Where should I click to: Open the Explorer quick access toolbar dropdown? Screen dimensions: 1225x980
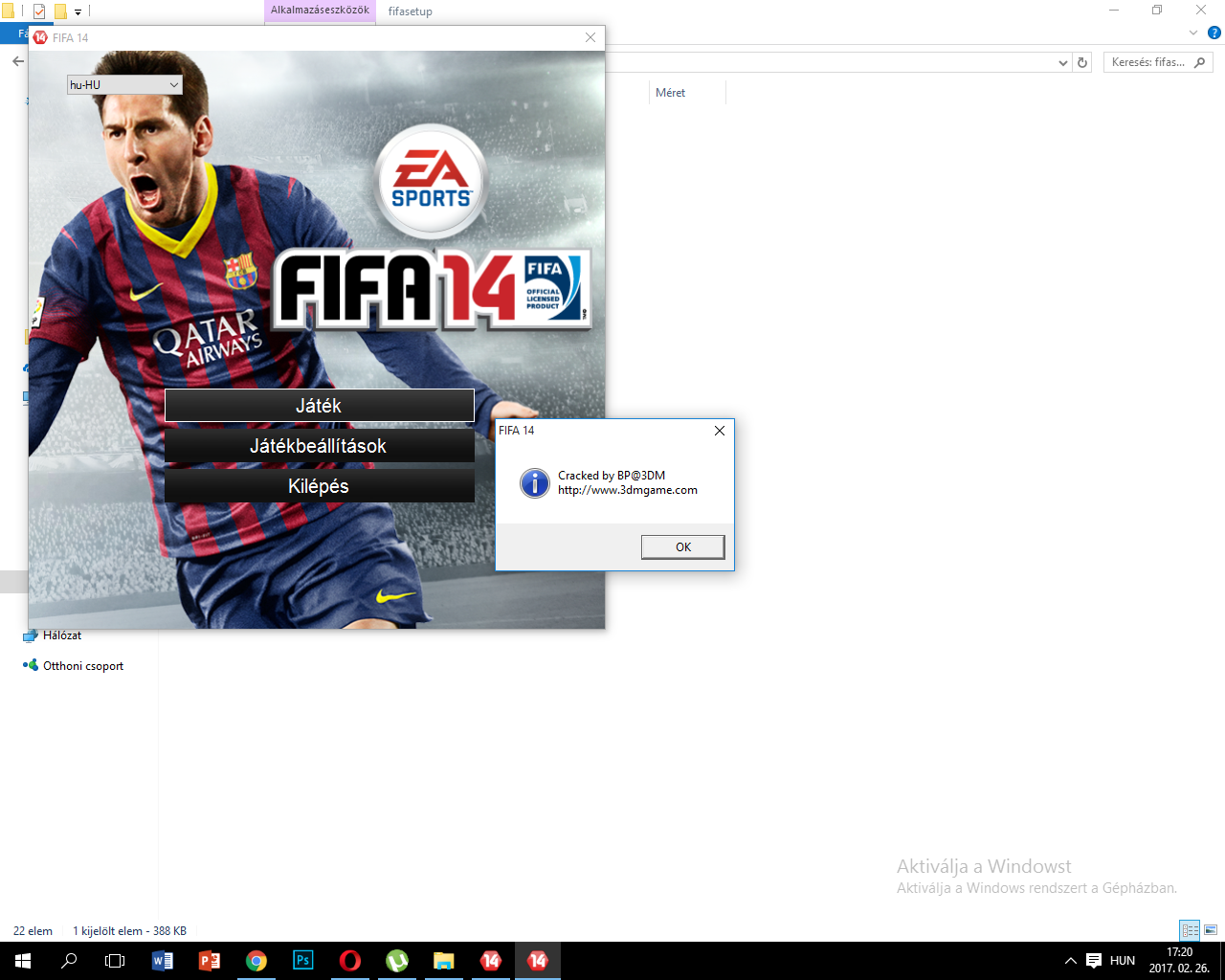point(78,11)
